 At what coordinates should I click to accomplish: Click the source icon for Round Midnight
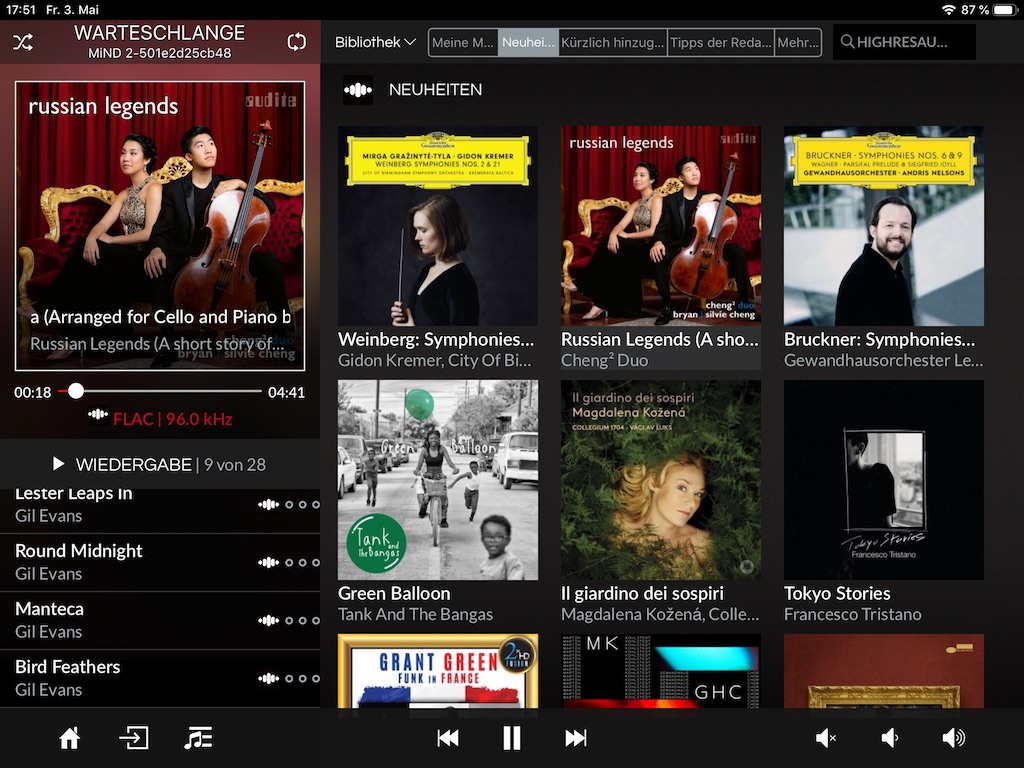click(x=268, y=562)
